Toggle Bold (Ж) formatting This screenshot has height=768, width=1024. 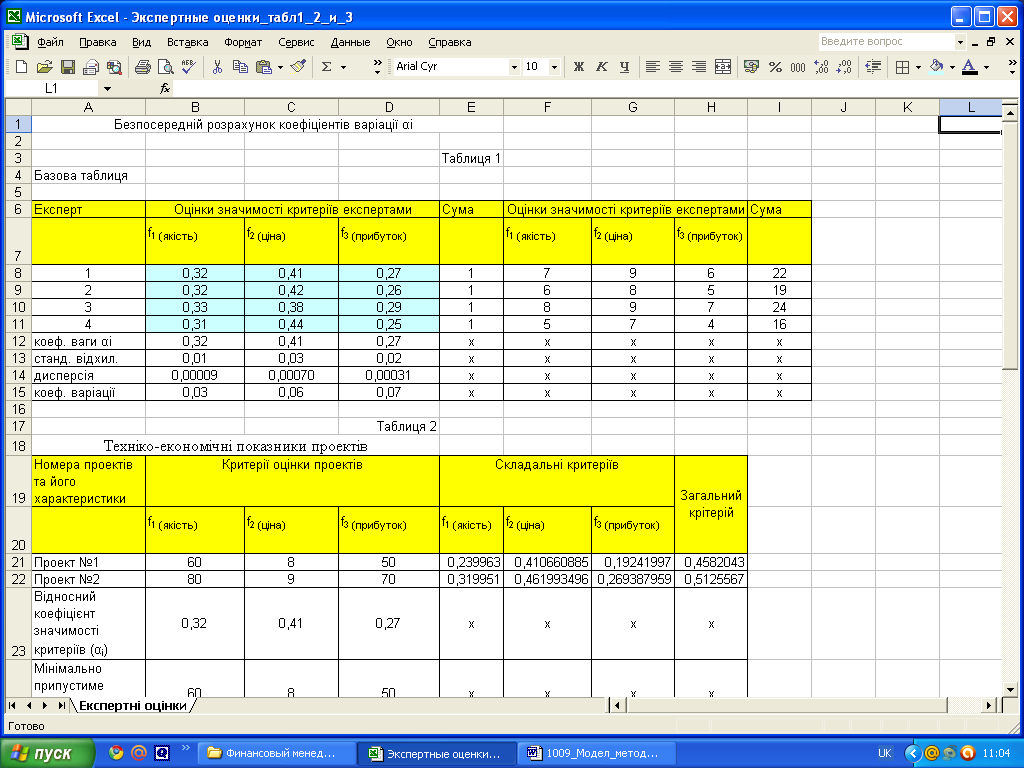click(x=579, y=67)
